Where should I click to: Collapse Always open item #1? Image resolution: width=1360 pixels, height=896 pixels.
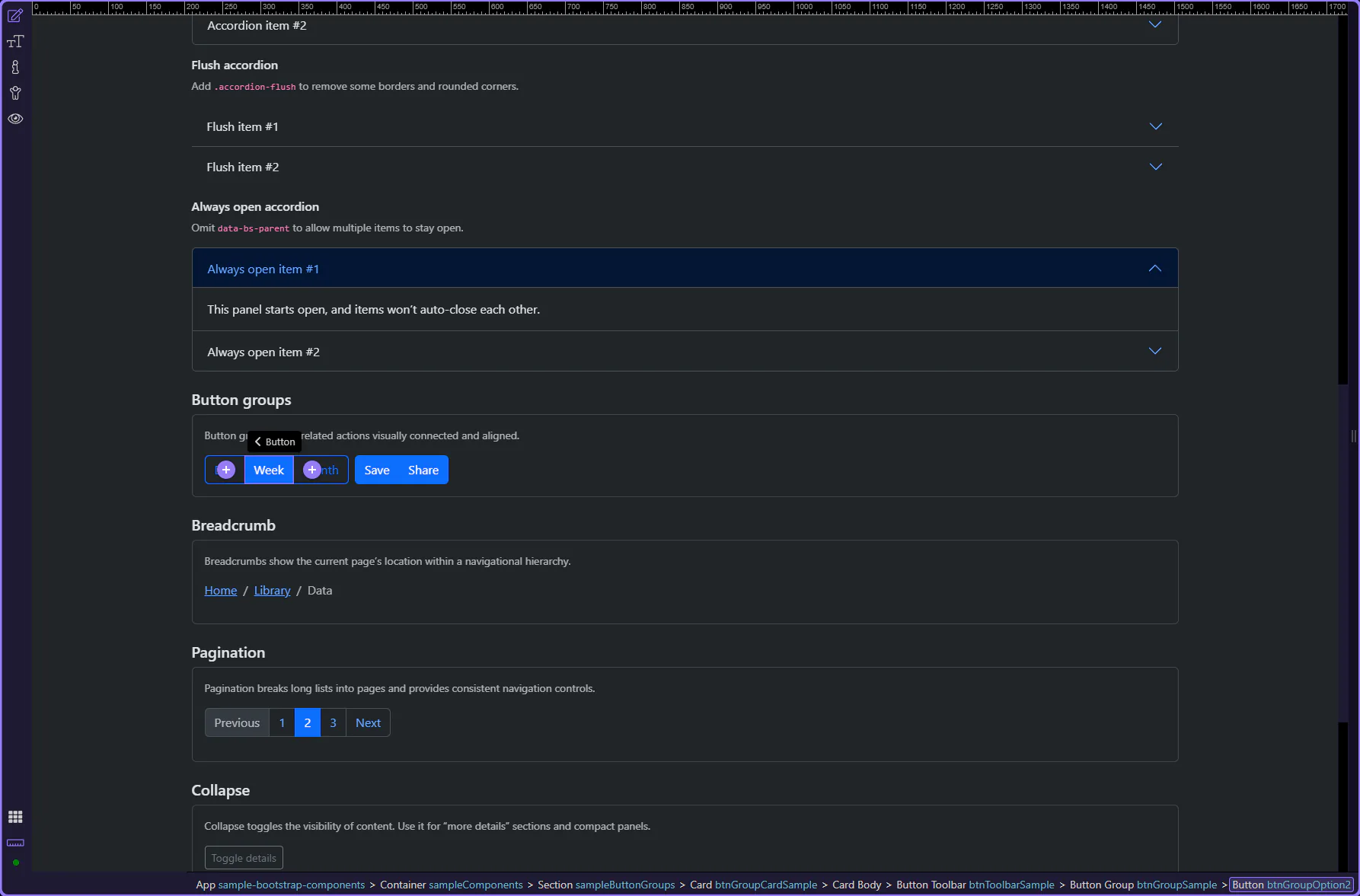tap(684, 269)
